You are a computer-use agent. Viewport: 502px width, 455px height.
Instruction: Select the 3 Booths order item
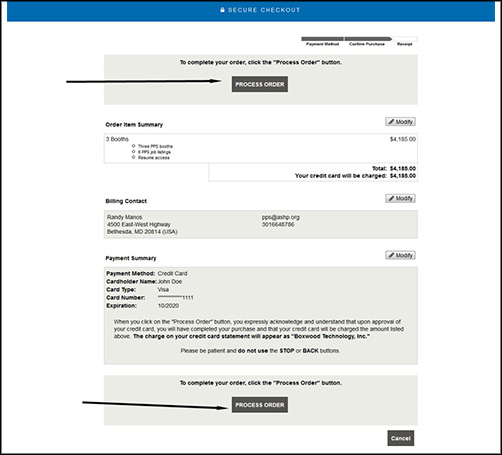pos(117,139)
